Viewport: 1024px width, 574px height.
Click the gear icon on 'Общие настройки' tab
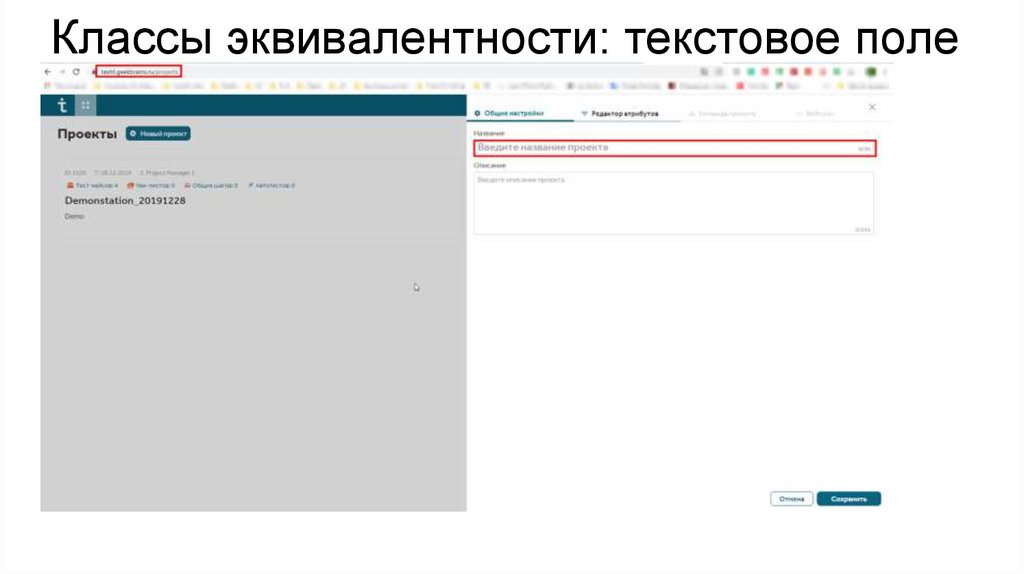coord(477,114)
